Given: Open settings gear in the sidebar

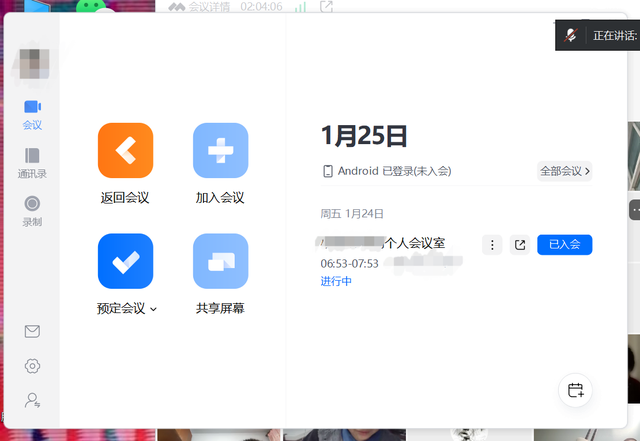Looking at the screenshot, I should [32, 366].
